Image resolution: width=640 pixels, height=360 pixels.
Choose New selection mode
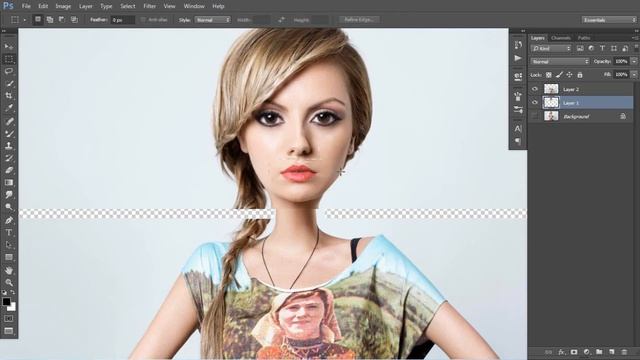coord(38,20)
